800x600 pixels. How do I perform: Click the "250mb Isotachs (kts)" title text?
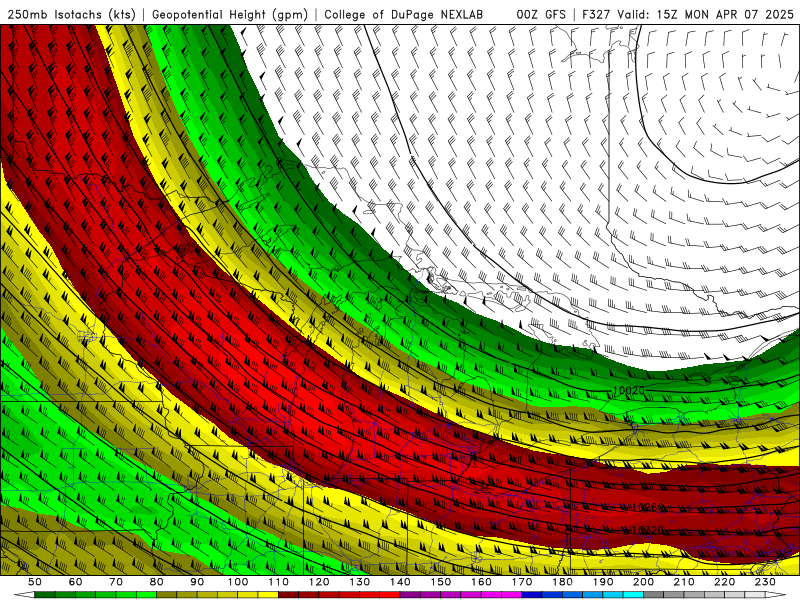coord(71,15)
